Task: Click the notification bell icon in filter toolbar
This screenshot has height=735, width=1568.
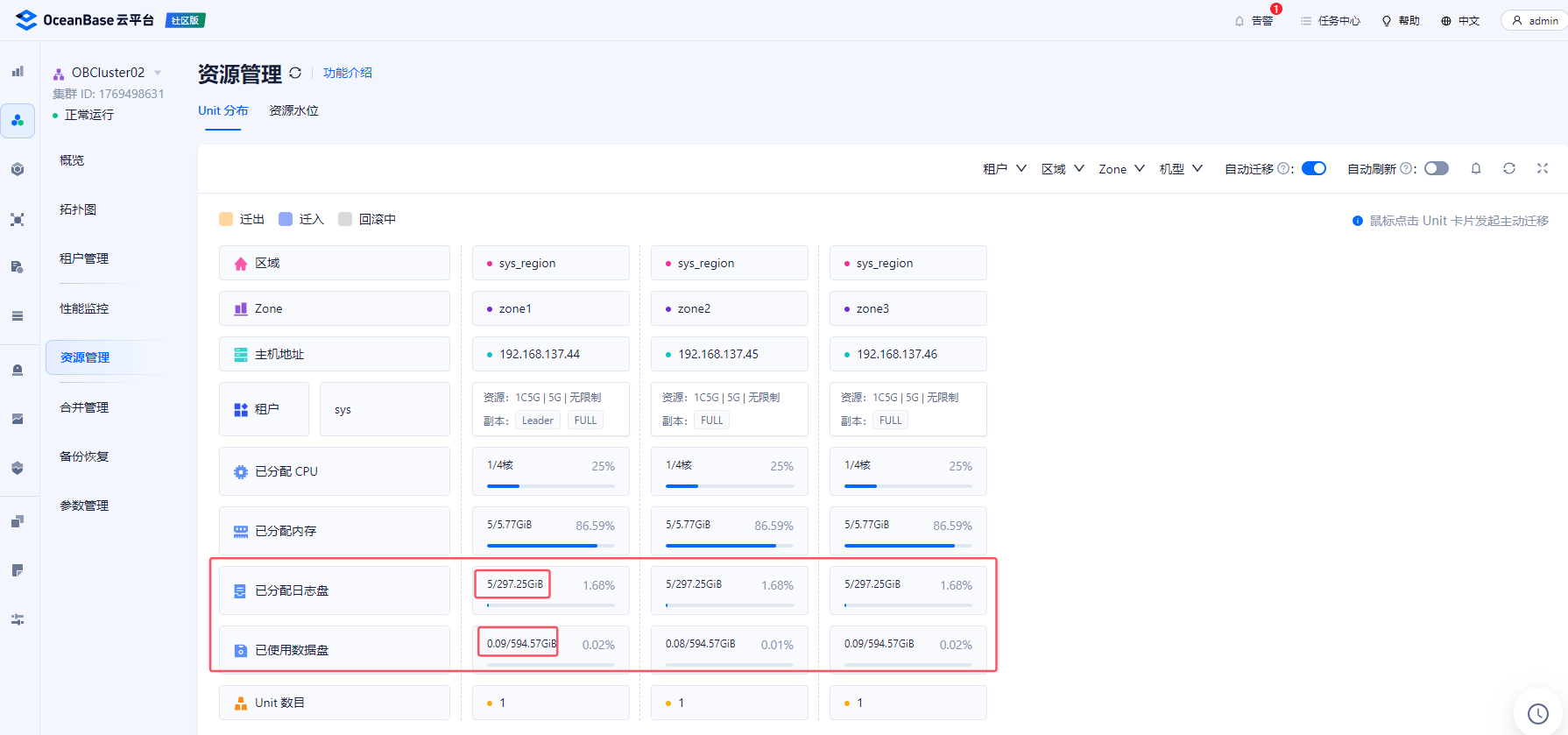Action: tap(1476, 168)
